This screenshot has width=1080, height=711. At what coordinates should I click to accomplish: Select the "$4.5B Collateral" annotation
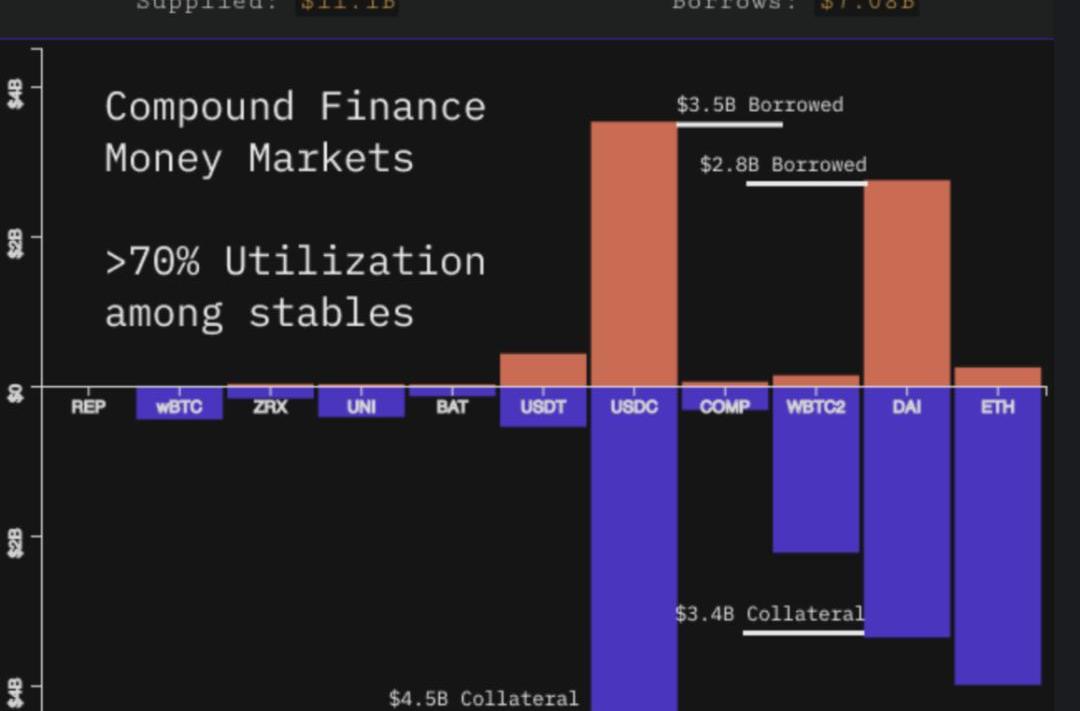pos(484,699)
